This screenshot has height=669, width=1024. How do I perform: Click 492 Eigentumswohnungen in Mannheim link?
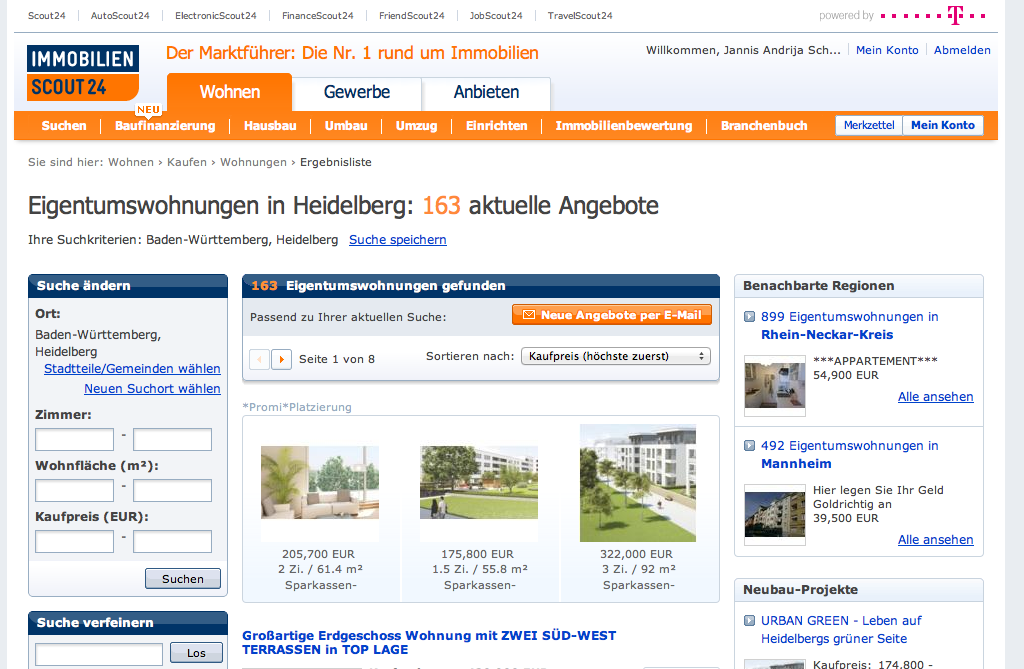point(850,455)
